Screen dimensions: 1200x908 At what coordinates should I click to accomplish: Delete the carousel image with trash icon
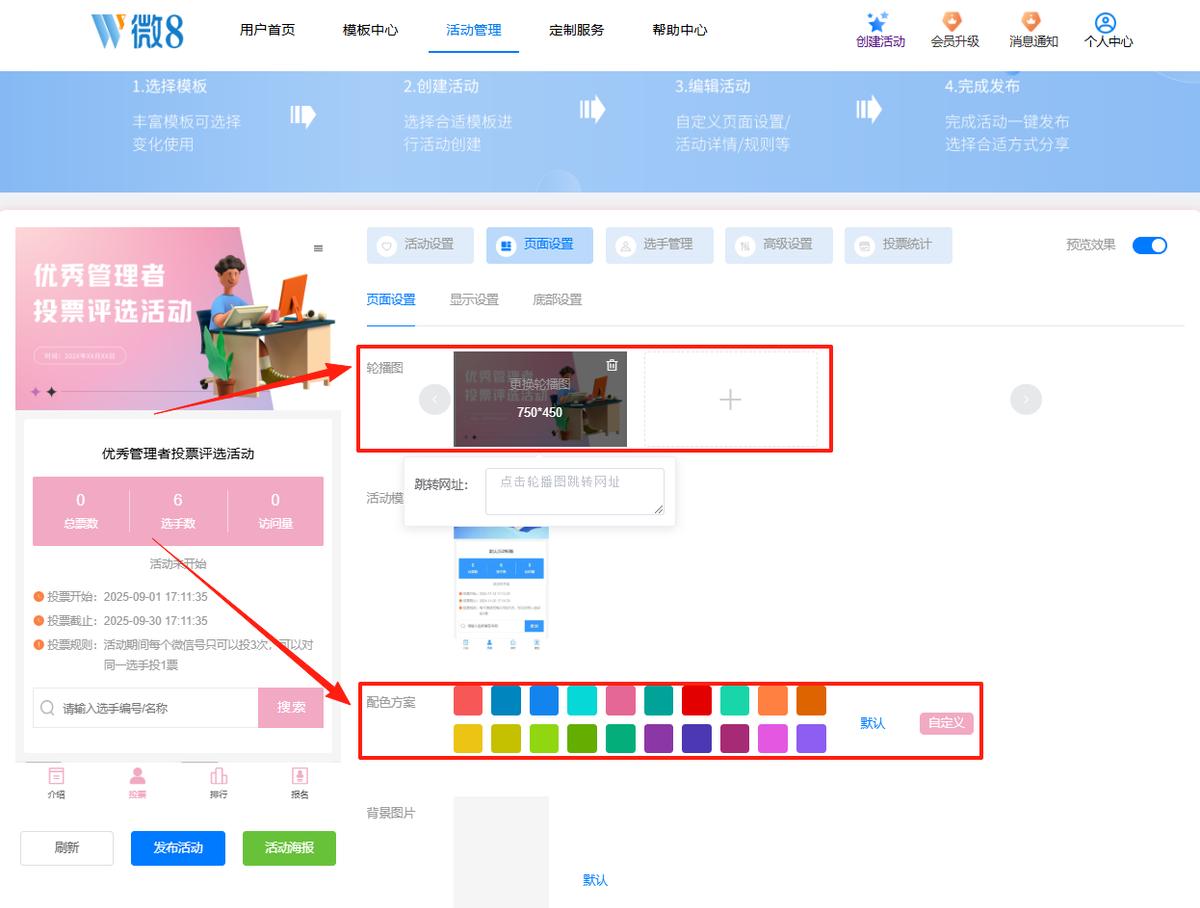[612, 366]
